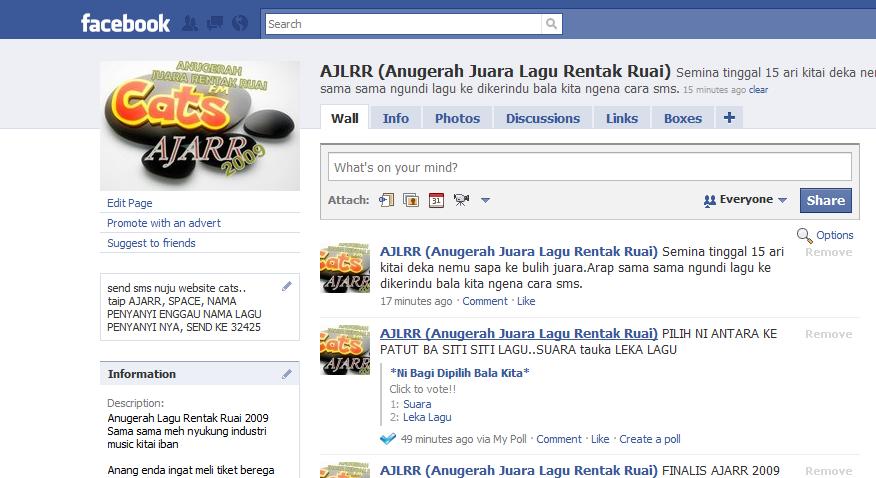Image resolution: width=876 pixels, height=478 pixels.
Task: Comment on the 49 minutes ago poll post
Action: pyautogui.click(x=559, y=439)
